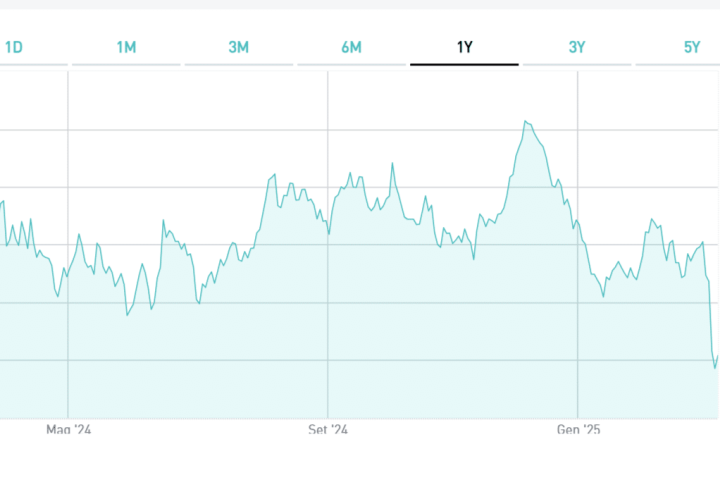Click the lowest point at the chart's right end
The image size is (720, 480).
click(715, 368)
